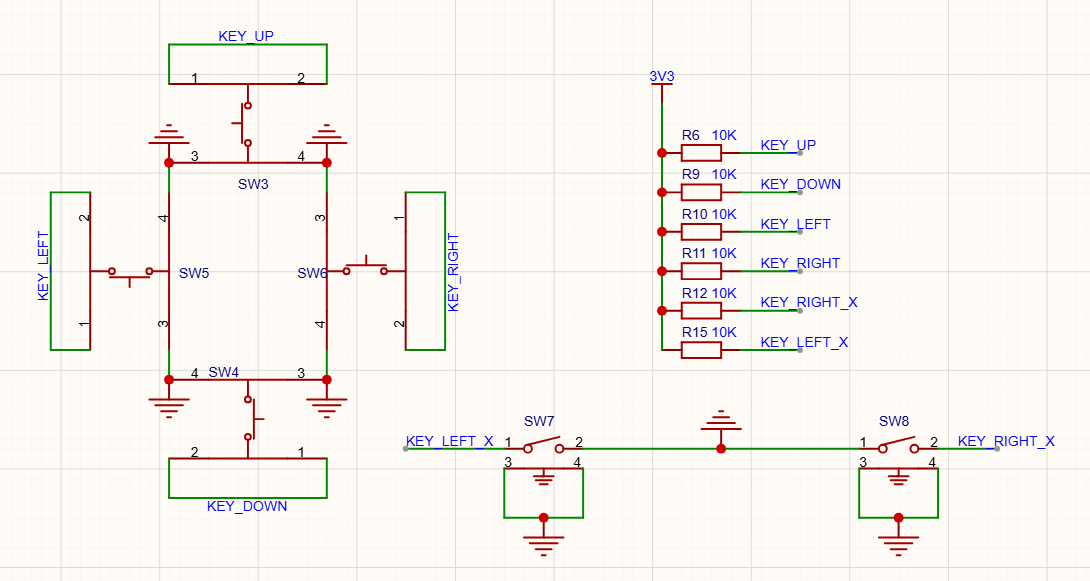Click KEY_UP net label next to R6
1090x581 pixels.
coord(788,145)
